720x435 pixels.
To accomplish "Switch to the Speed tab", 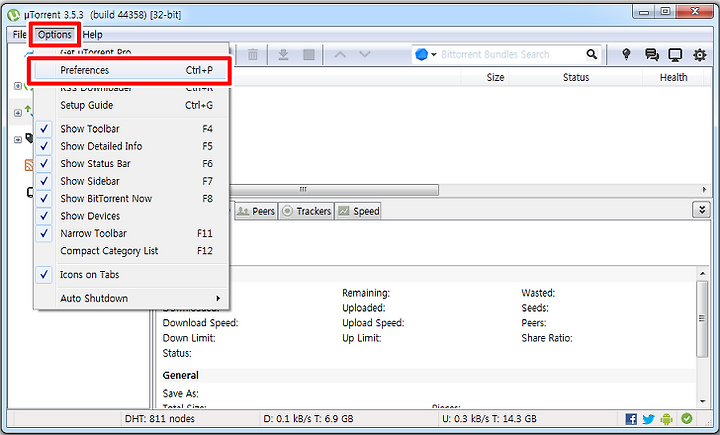I will tap(359, 211).
